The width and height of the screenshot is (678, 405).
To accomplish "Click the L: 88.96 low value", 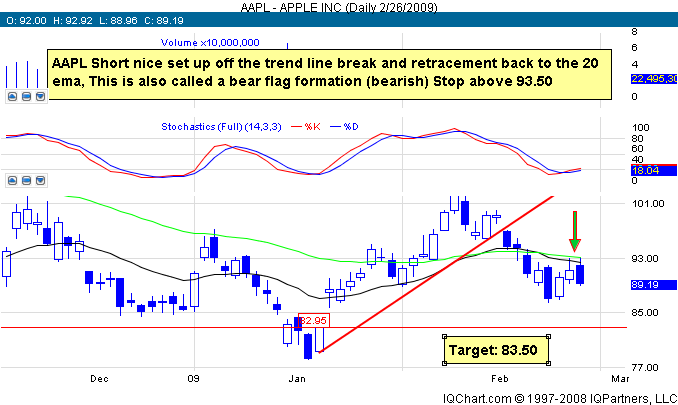I will [118, 20].
